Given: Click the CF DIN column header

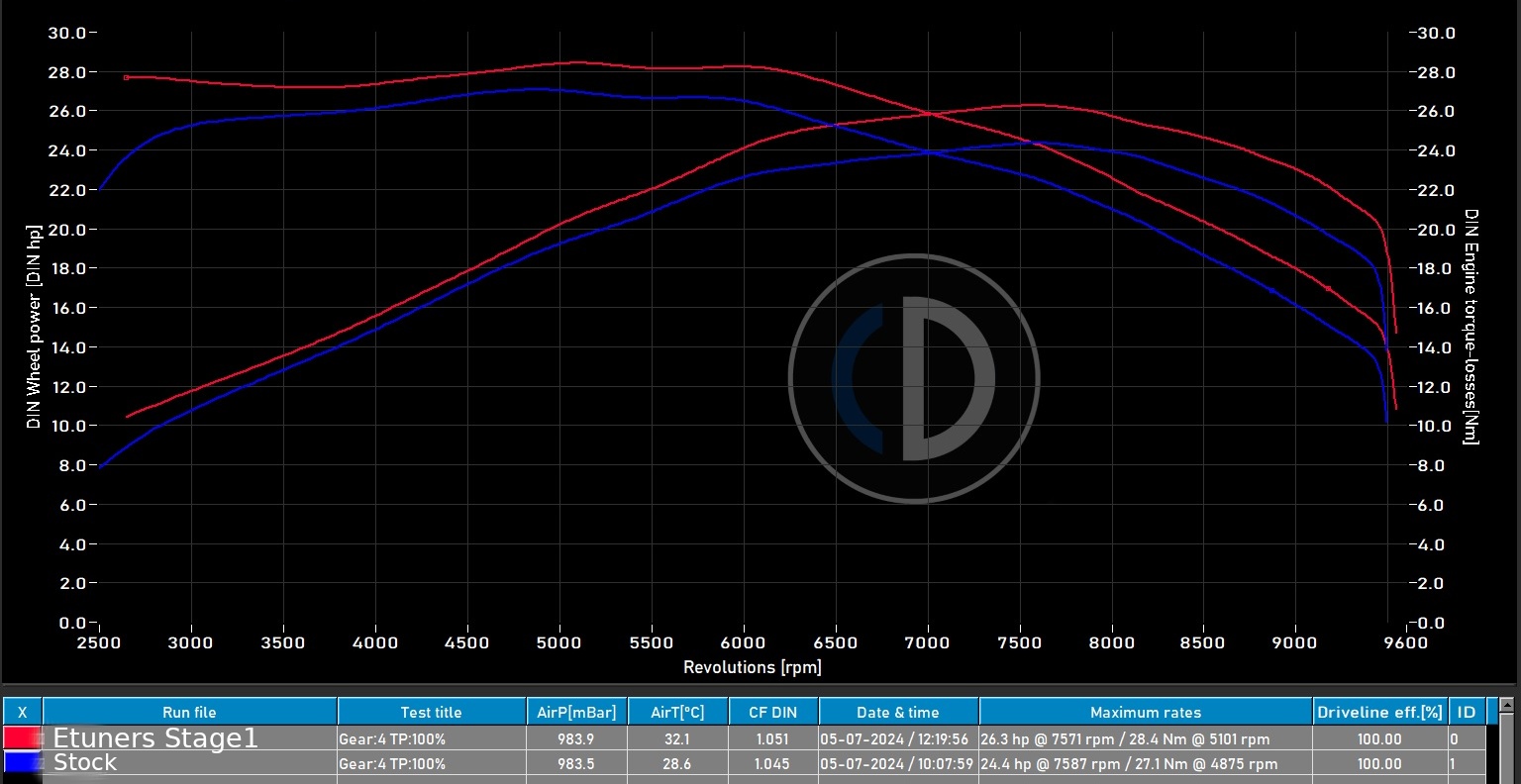Looking at the screenshot, I should click(772, 712).
